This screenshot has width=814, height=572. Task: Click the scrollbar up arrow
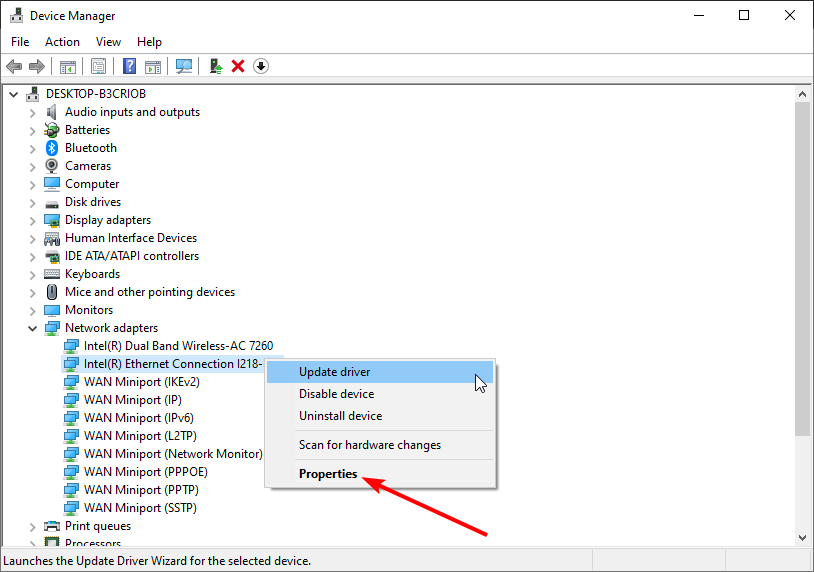pos(803,94)
